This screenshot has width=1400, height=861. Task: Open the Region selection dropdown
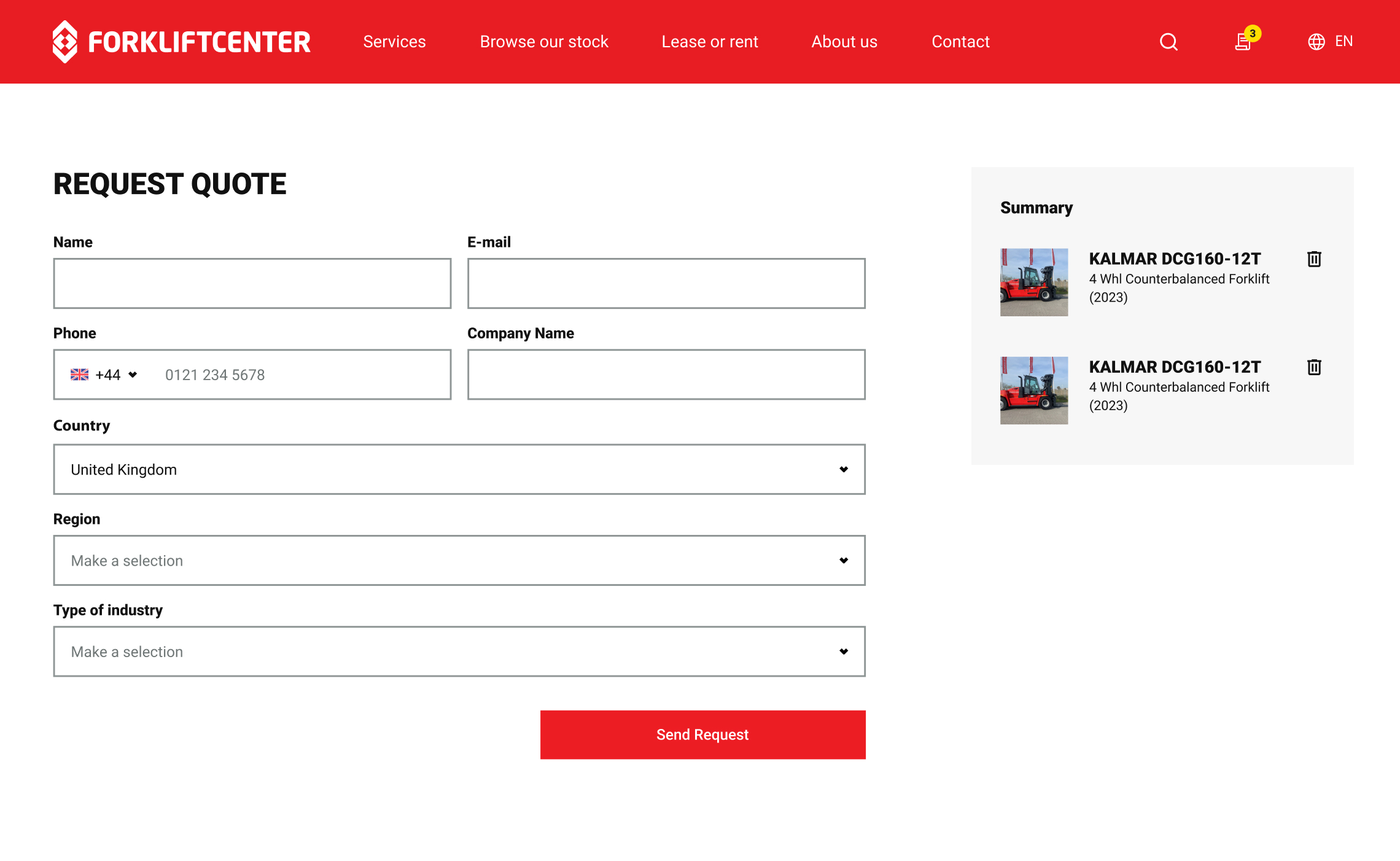pos(459,560)
